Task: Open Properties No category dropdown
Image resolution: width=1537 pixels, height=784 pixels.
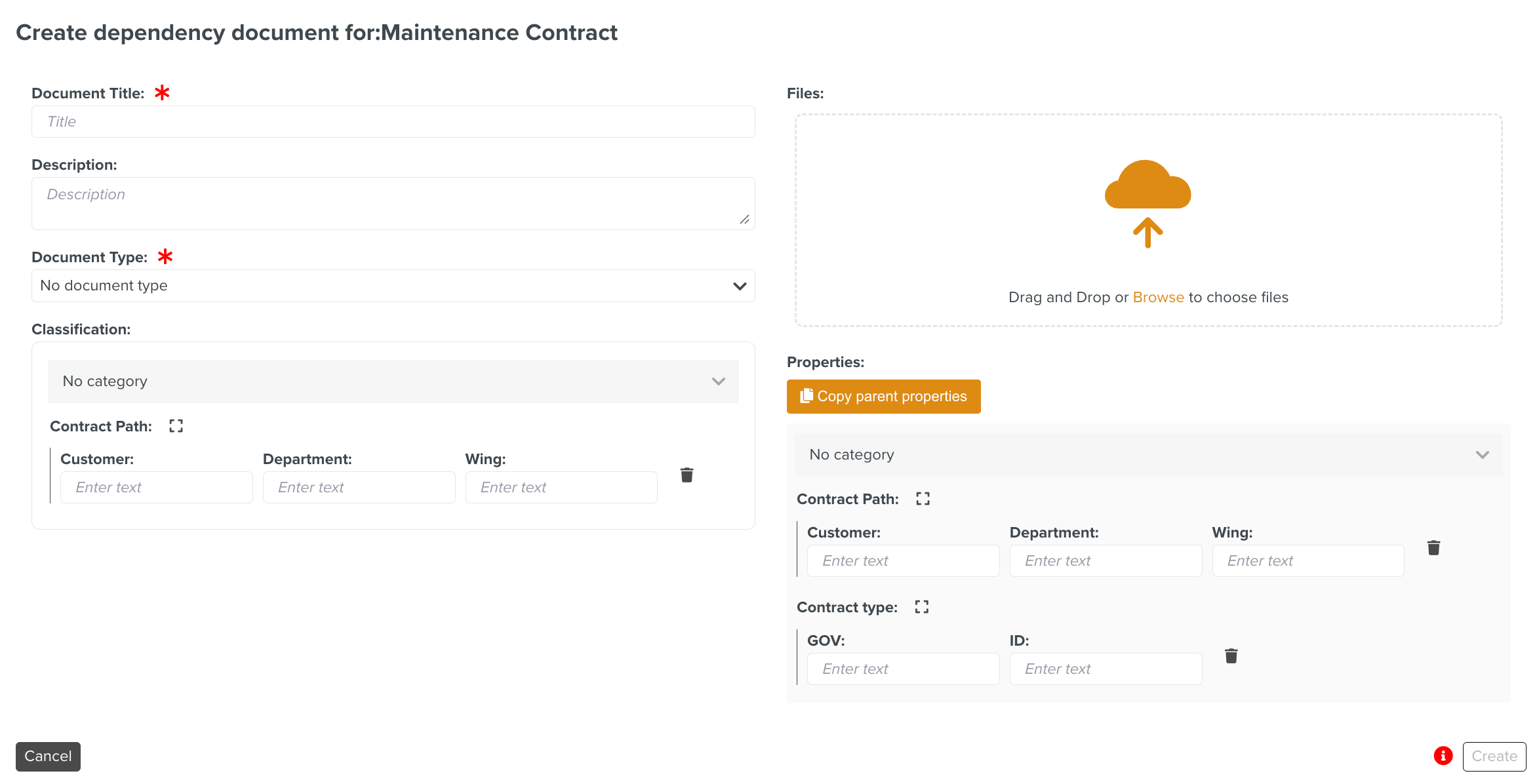Action: (x=1148, y=455)
